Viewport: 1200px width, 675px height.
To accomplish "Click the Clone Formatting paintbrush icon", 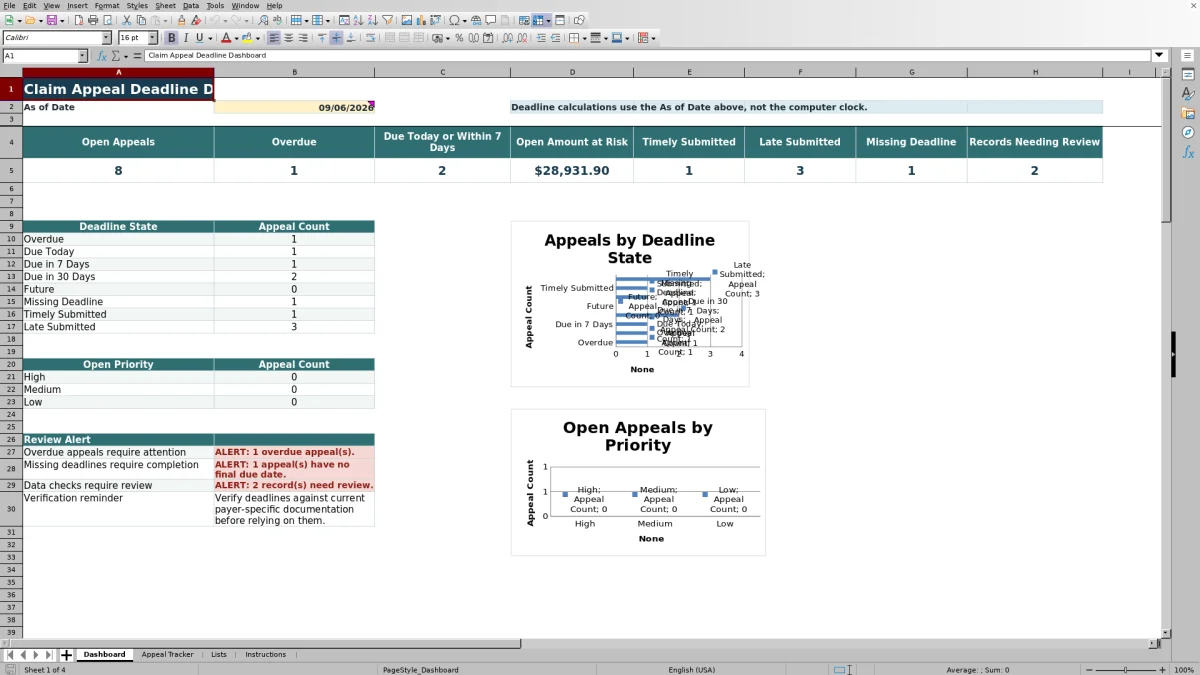I will click(181, 20).
